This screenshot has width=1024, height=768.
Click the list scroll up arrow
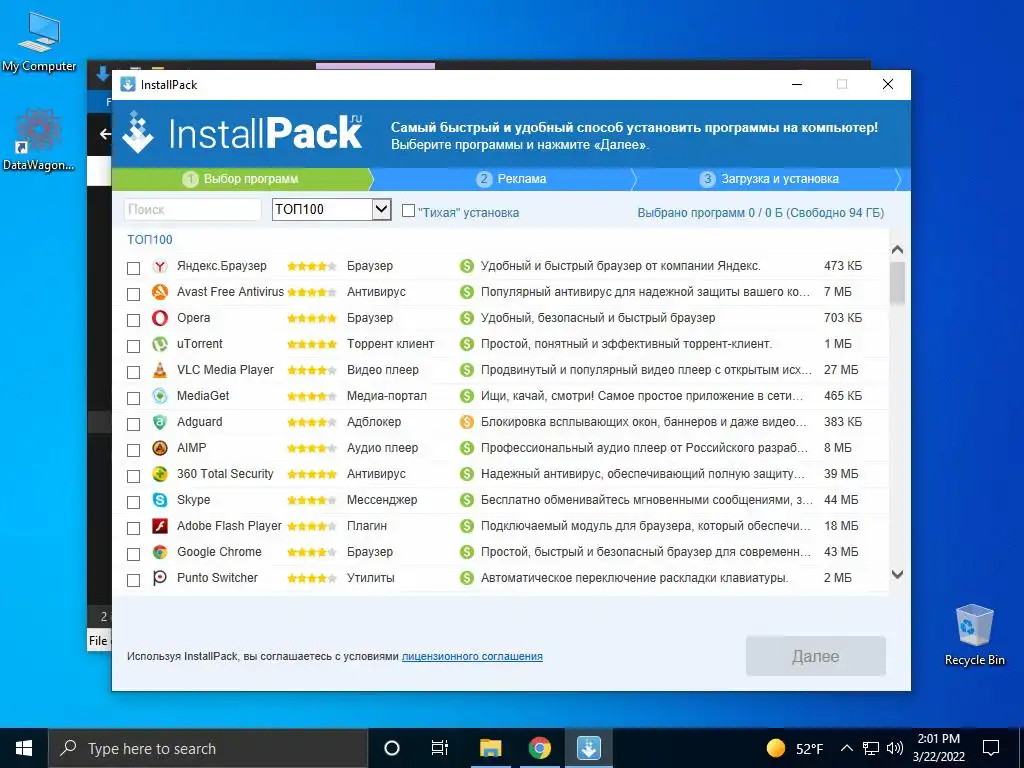(897, 249)
